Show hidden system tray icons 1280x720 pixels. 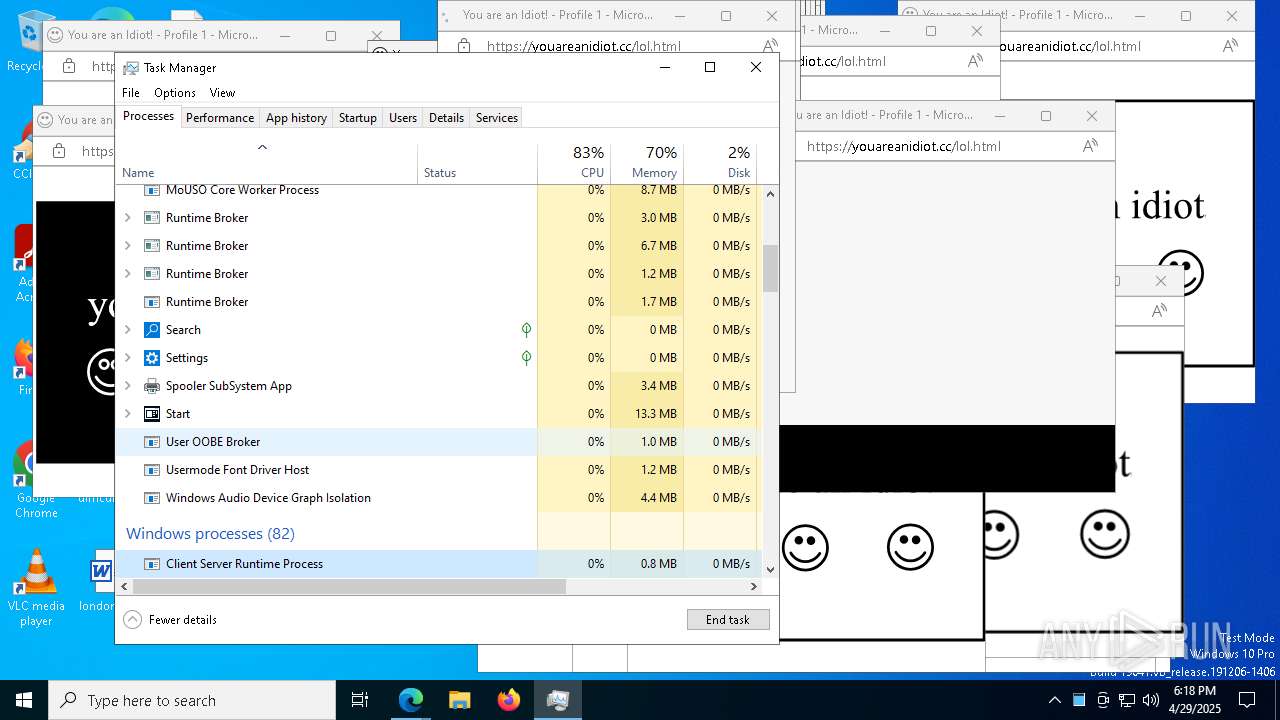coord(1054,700)
